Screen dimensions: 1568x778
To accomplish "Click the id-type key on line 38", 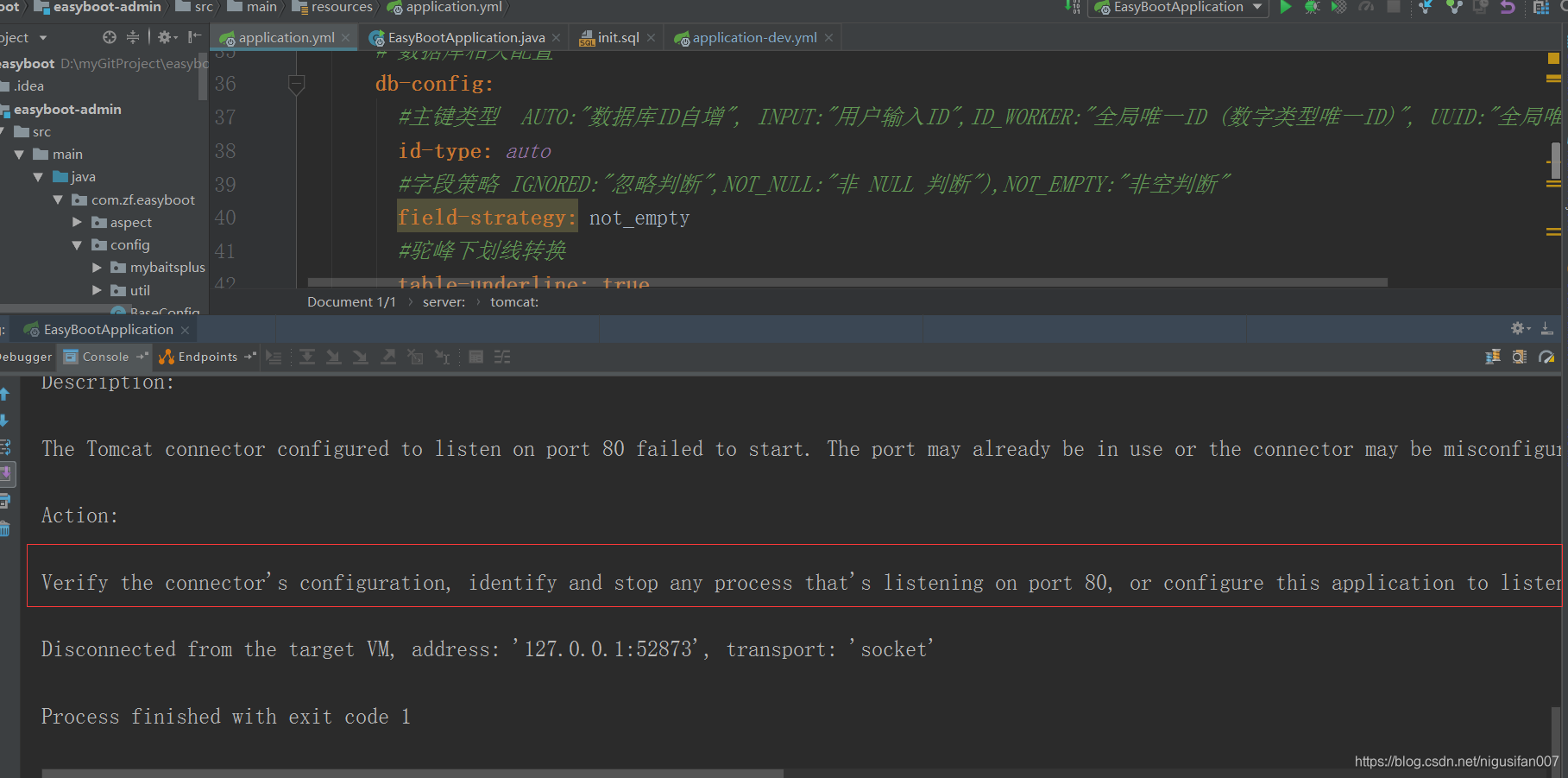I will [x=444, y=151].
